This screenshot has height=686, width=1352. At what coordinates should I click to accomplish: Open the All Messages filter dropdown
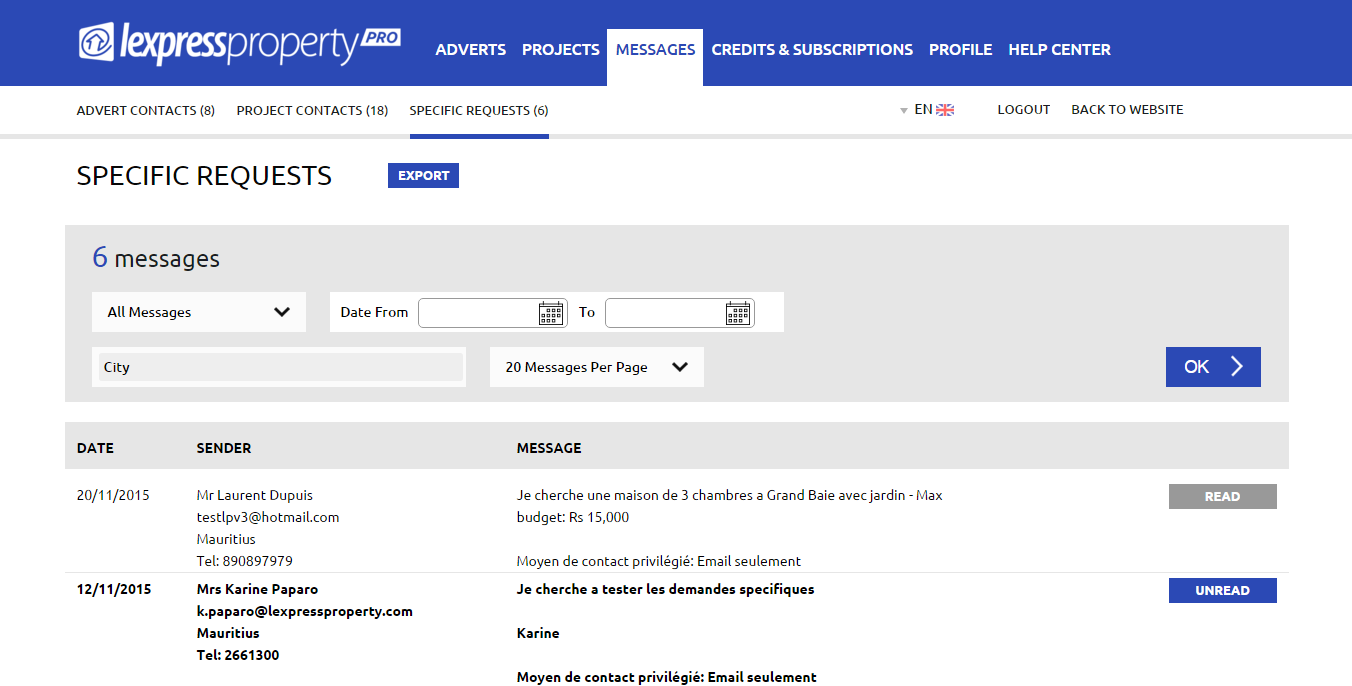click(x=199, y=312)
